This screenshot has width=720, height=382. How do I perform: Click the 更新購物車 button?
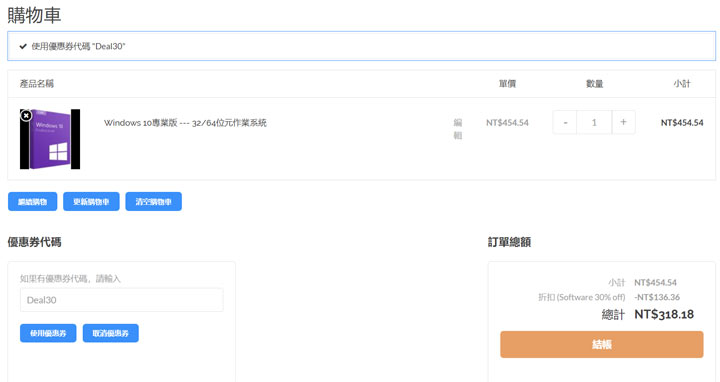(91, 202)
